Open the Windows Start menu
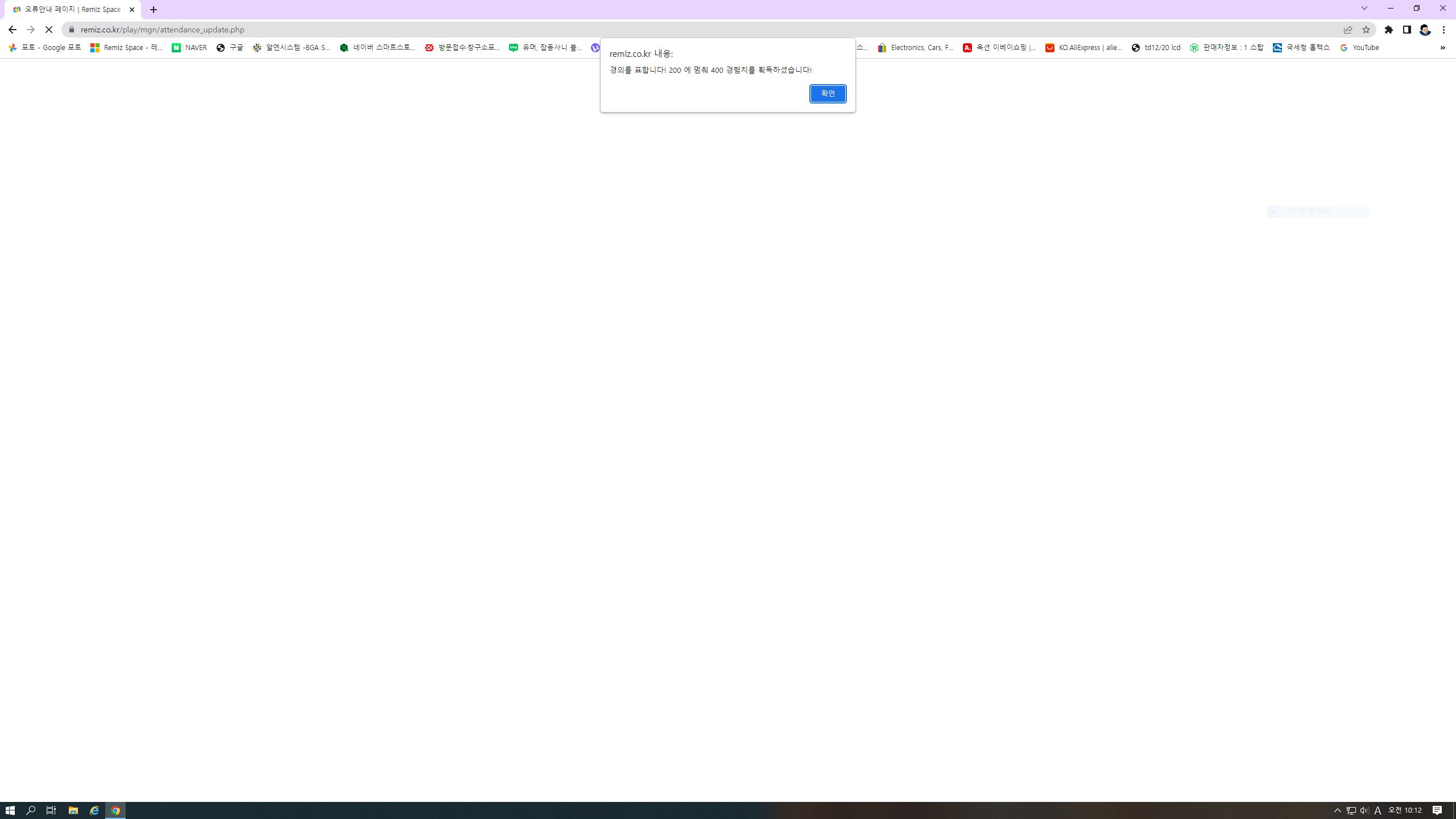This screenshot has height=819, width=1456. (10, 810)
